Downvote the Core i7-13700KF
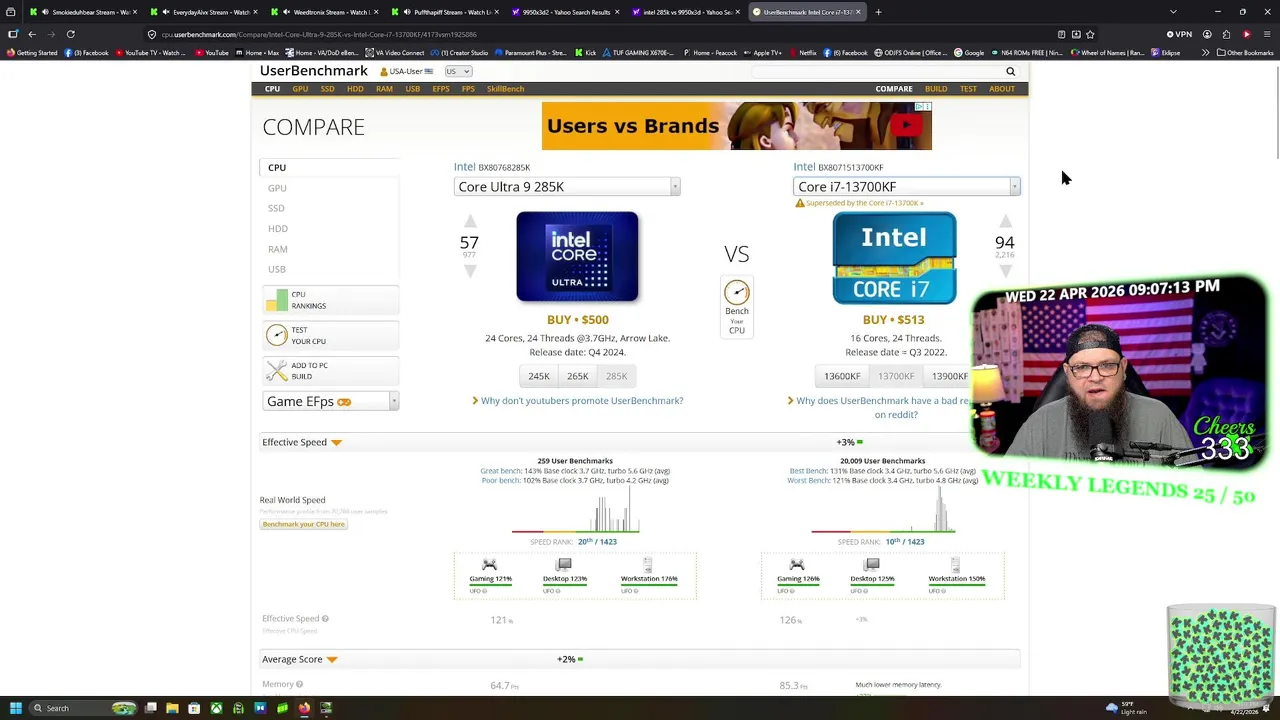Viewport: 1280px width, 720px height. pyautogui.click(x=1005, y=271)
